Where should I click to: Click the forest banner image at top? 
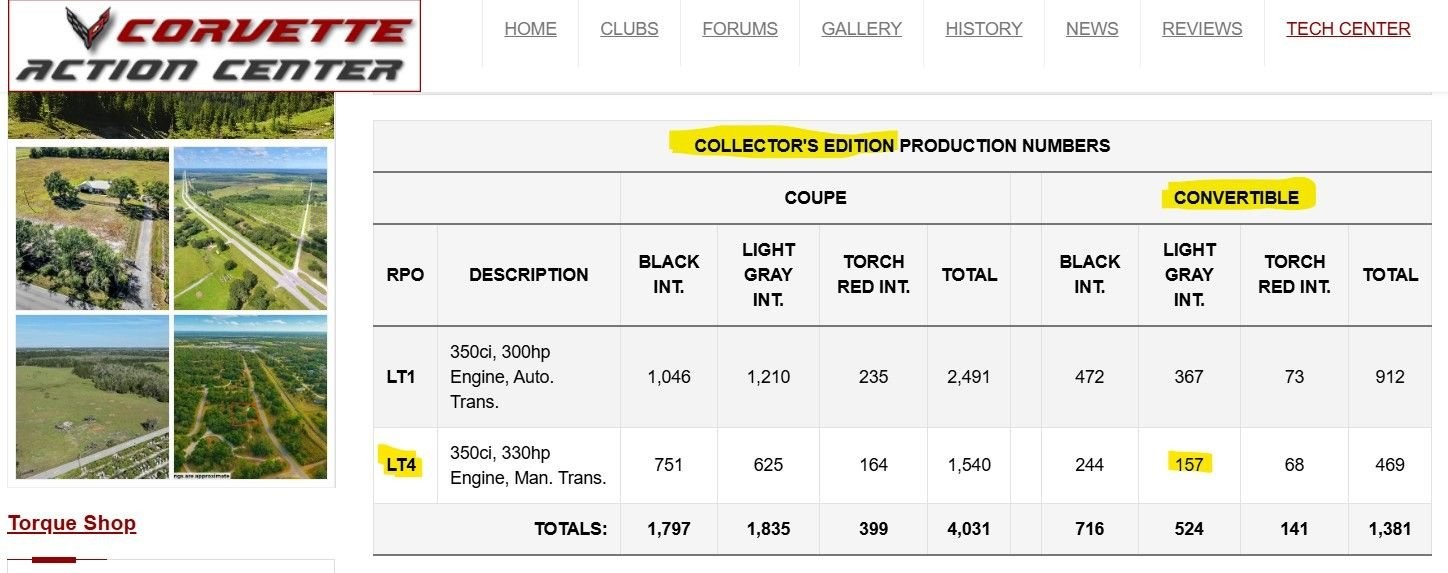click(170, 115)
